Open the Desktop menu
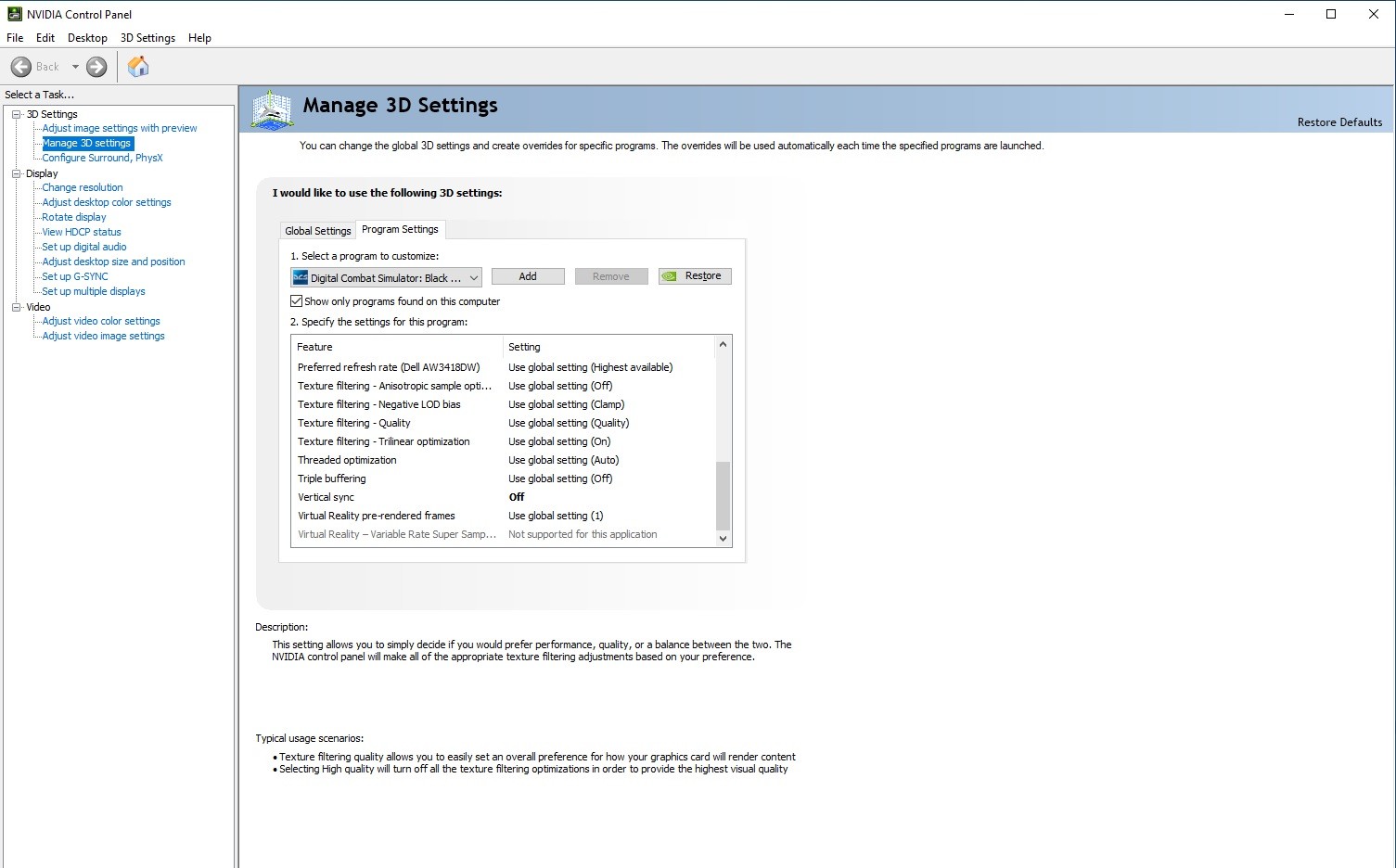This screenshot has width=1396, height=868. click(x=87, y=38)
